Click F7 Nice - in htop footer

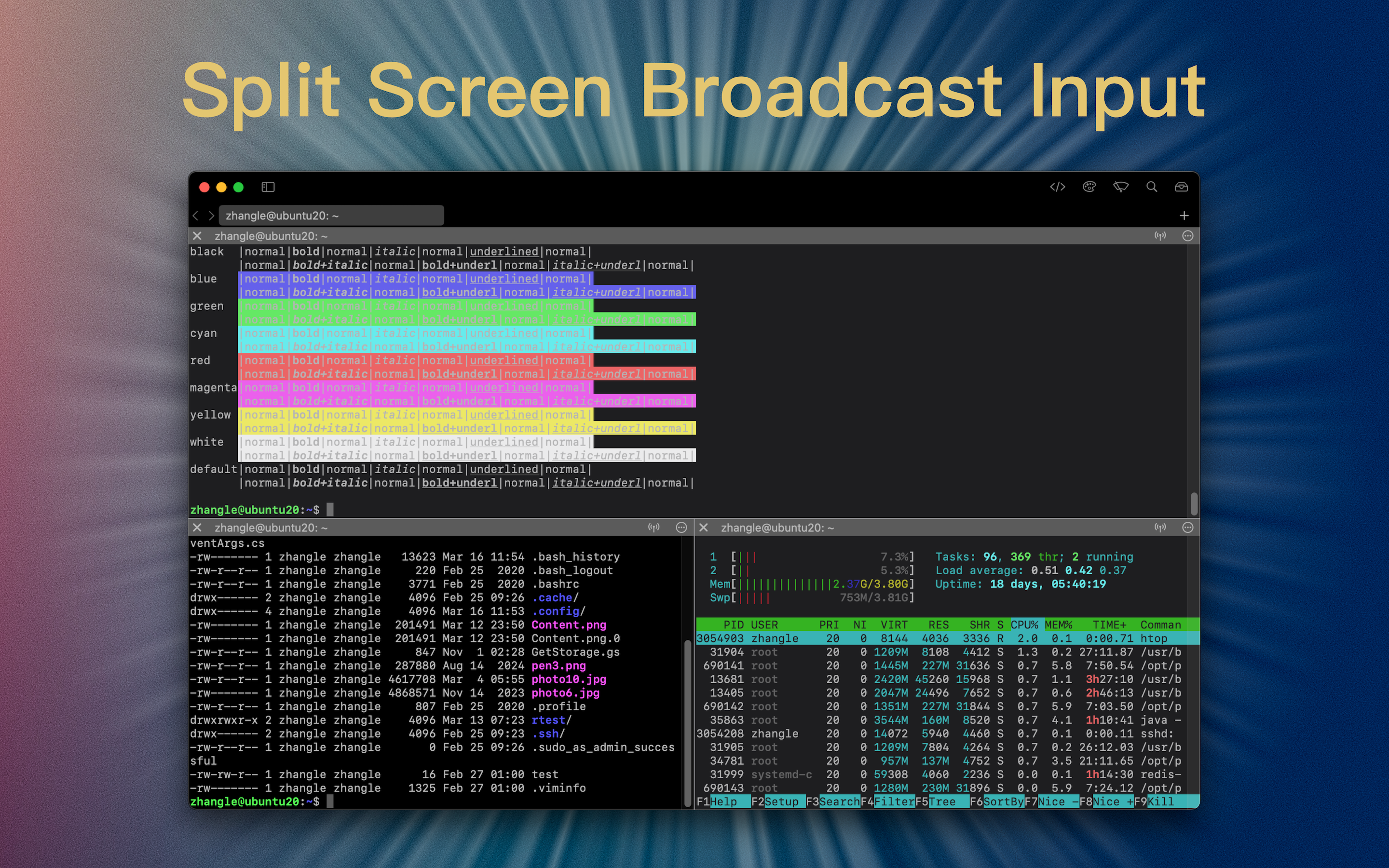(1051, 802)
